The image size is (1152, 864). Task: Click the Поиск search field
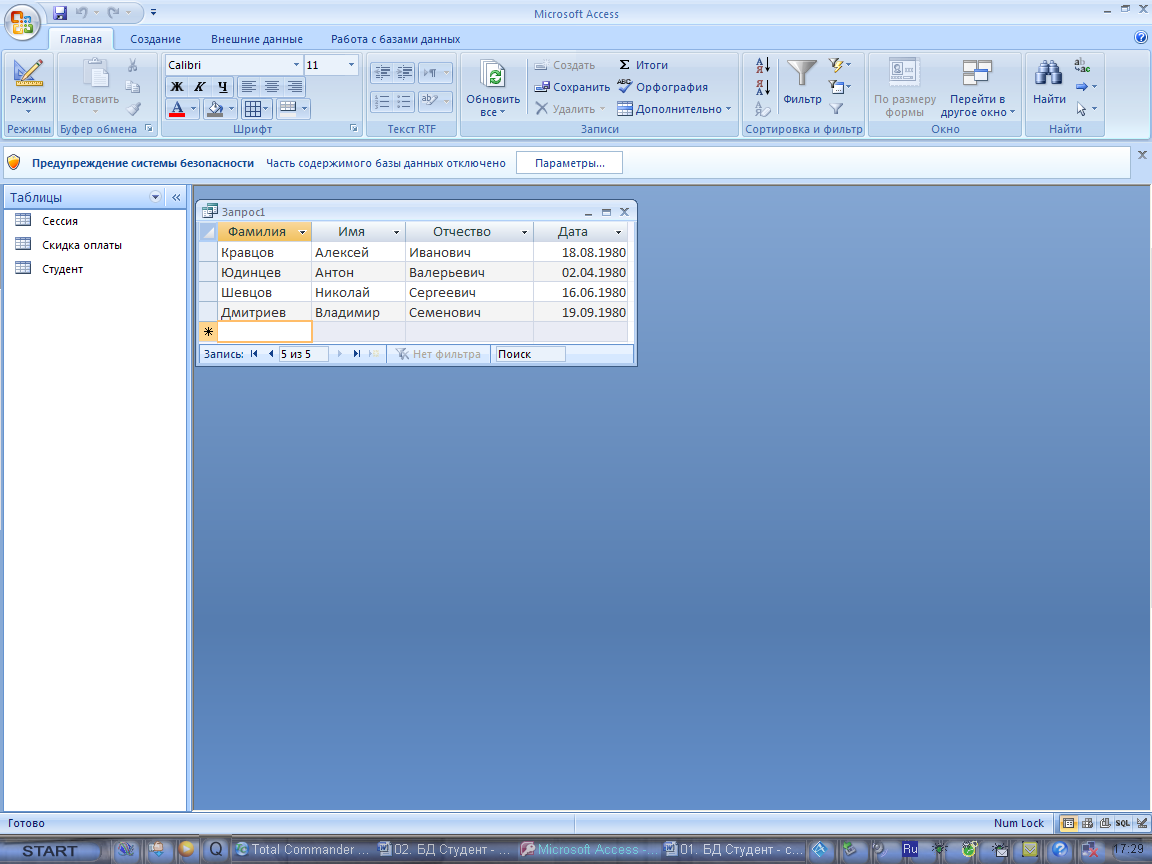[x=530, y=354]
